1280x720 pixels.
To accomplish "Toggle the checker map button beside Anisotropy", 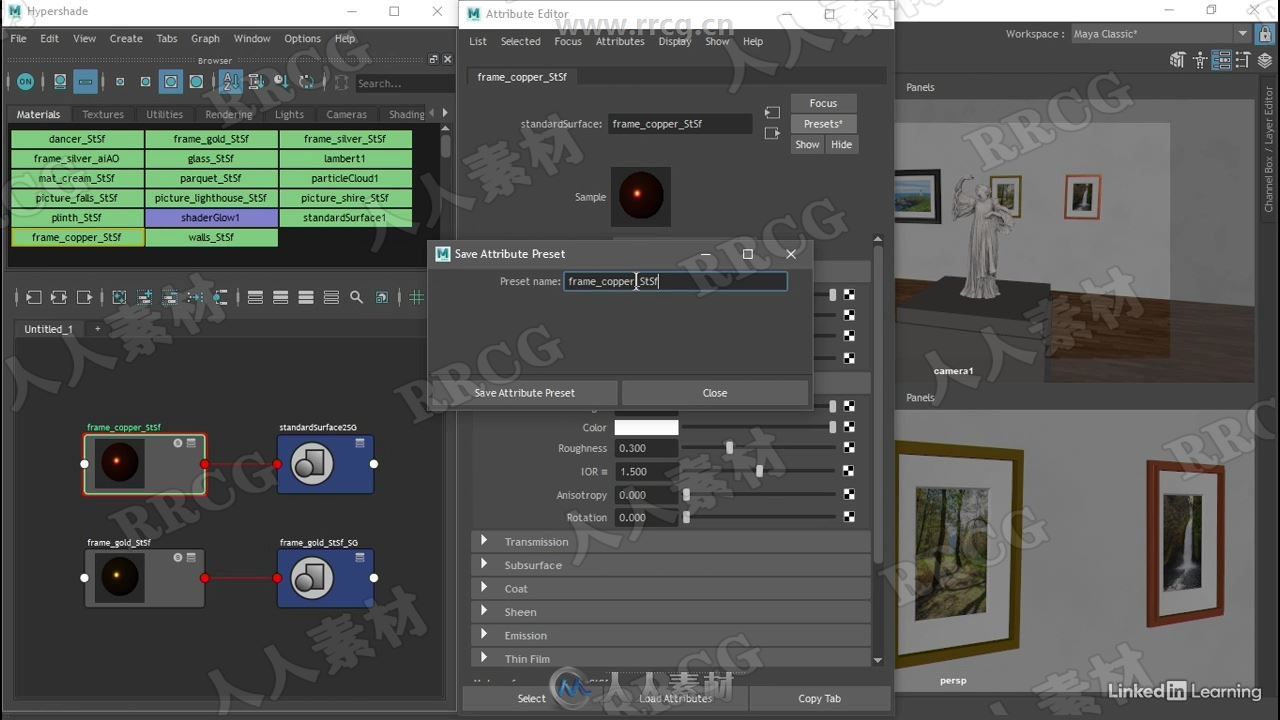I will click(x=849, y=494).
